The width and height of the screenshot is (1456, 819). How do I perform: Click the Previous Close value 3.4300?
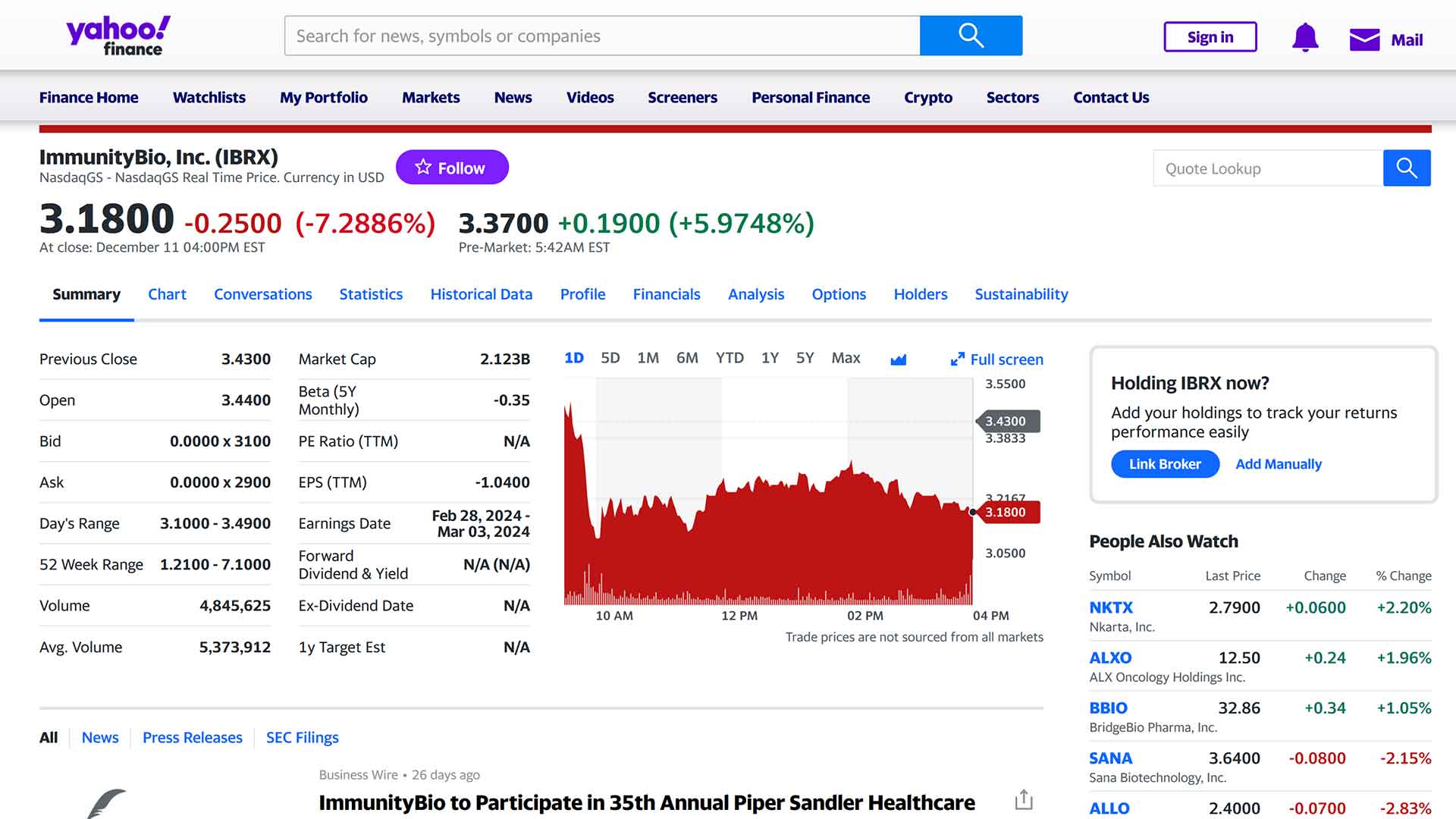tap(246, 359)
